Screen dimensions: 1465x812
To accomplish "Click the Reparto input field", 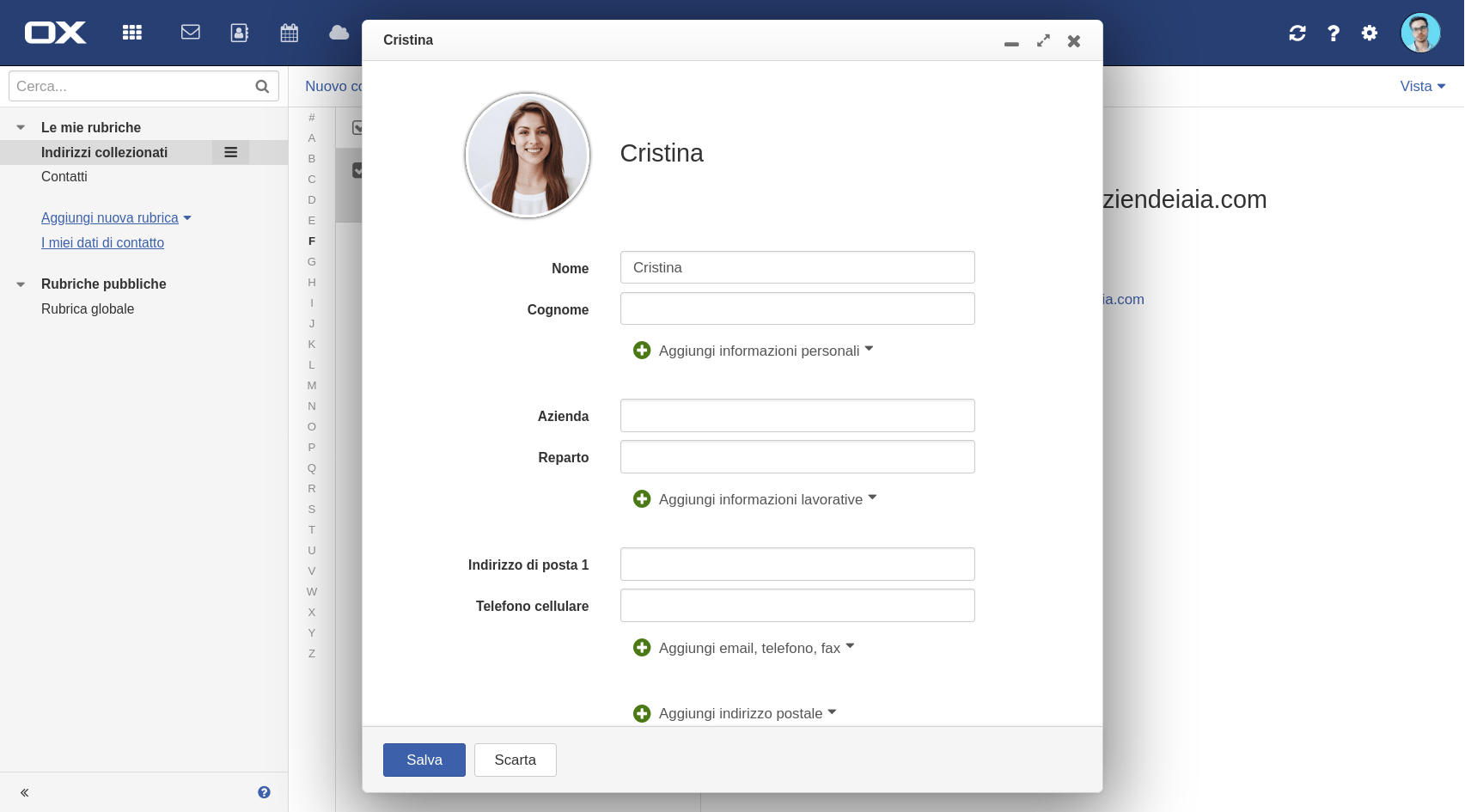I will [797, 457].
